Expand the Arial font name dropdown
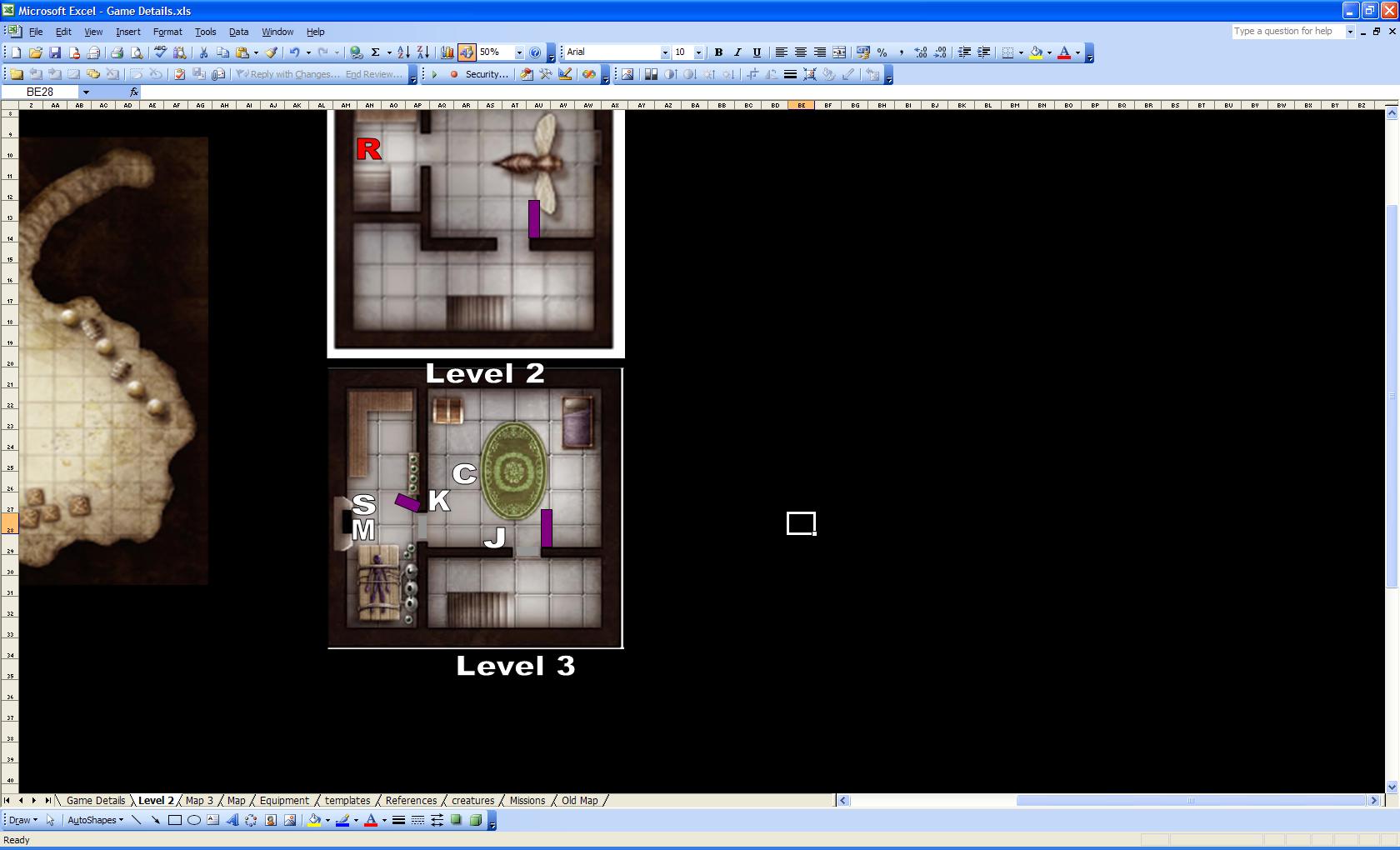This screenshot has height=850, width=1400. (x=664, y=52)
